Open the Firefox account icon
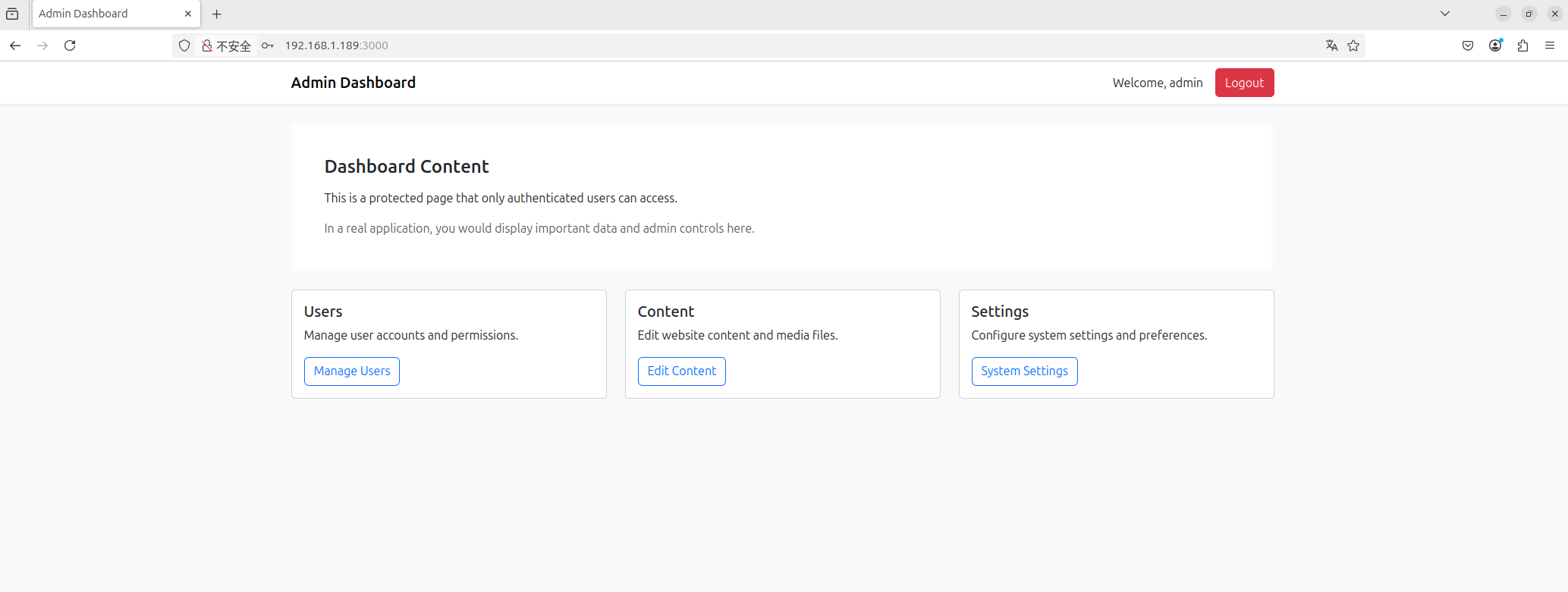 click(1495, 45)
